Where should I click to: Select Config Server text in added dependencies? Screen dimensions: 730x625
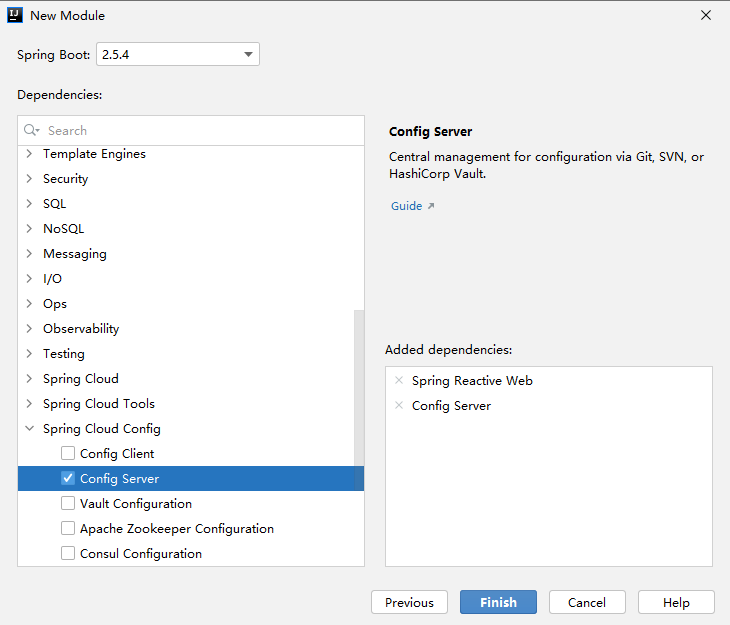tap(451, 406)
